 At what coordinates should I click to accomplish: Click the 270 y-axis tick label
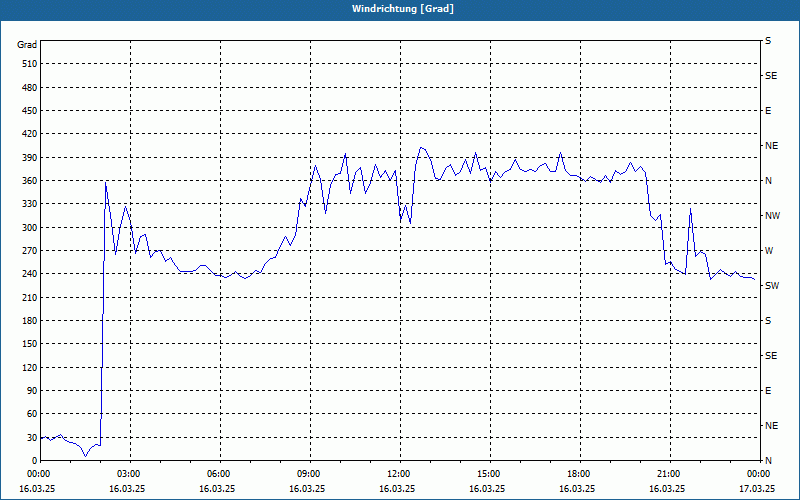coord(29,251)
